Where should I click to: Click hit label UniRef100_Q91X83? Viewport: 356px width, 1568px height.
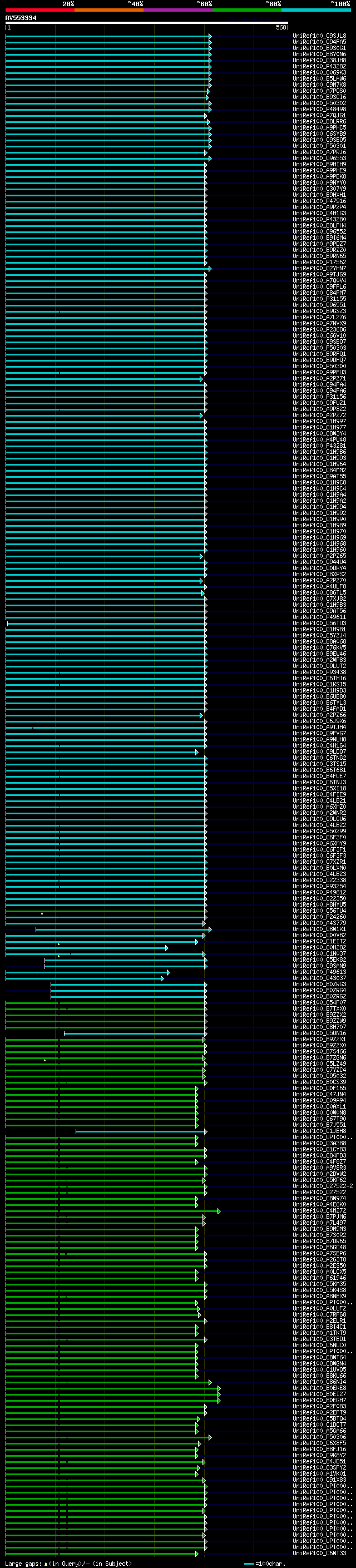point(319,1480)
